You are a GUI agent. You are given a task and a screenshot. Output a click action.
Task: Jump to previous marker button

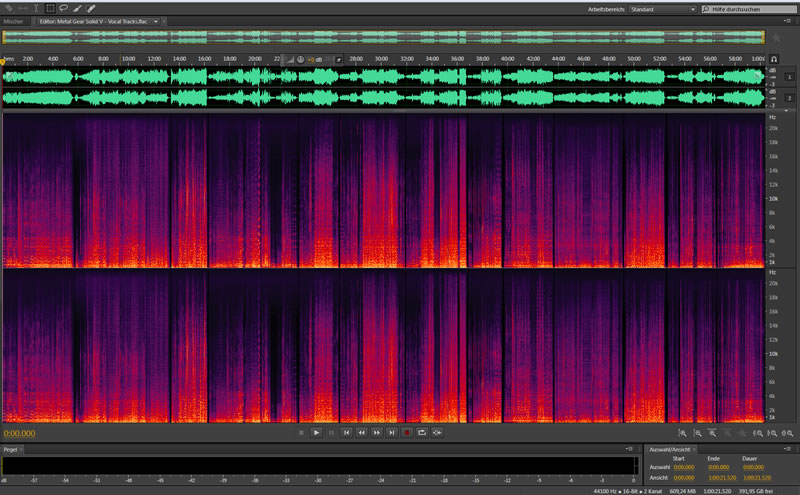click(x=346, y=432)
